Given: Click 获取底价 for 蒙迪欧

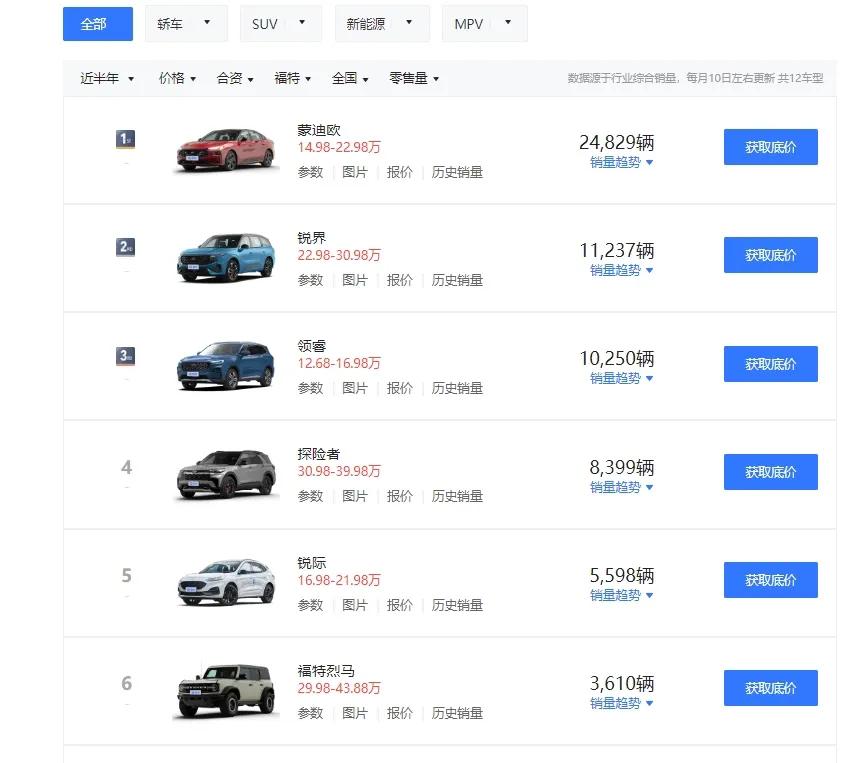Looking at the screenshot, I should click(x=771, y=147).
